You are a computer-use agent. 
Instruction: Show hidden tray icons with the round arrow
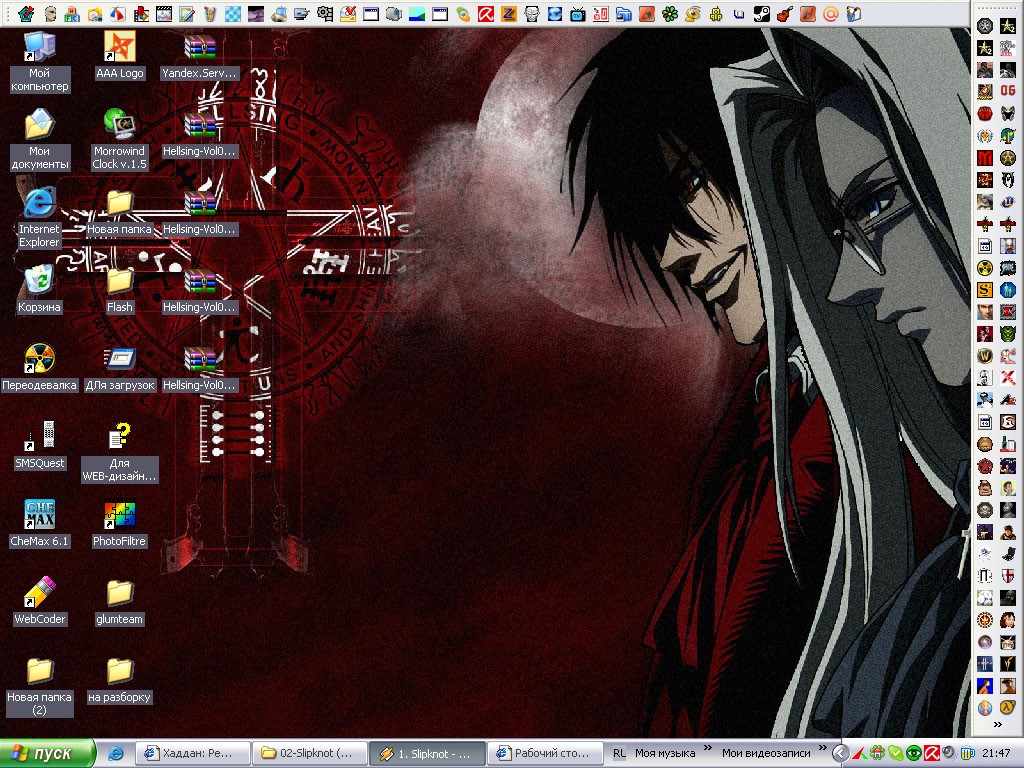coord(840,754)
